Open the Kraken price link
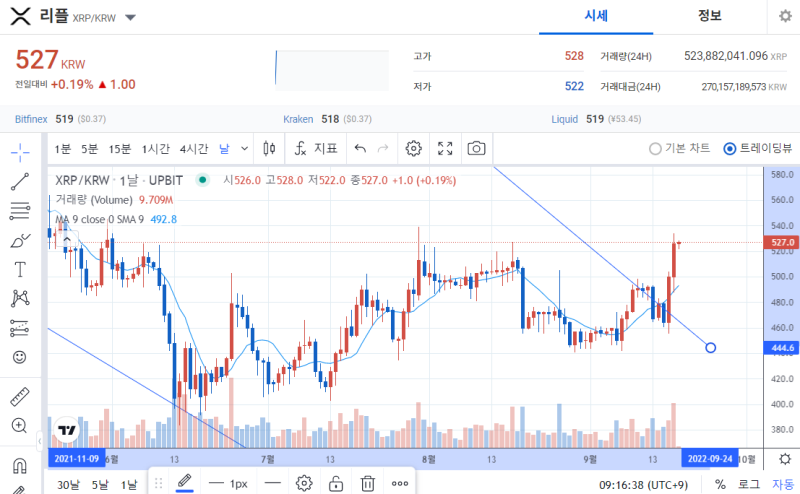800x494 pixels. (x=298, y=119)
